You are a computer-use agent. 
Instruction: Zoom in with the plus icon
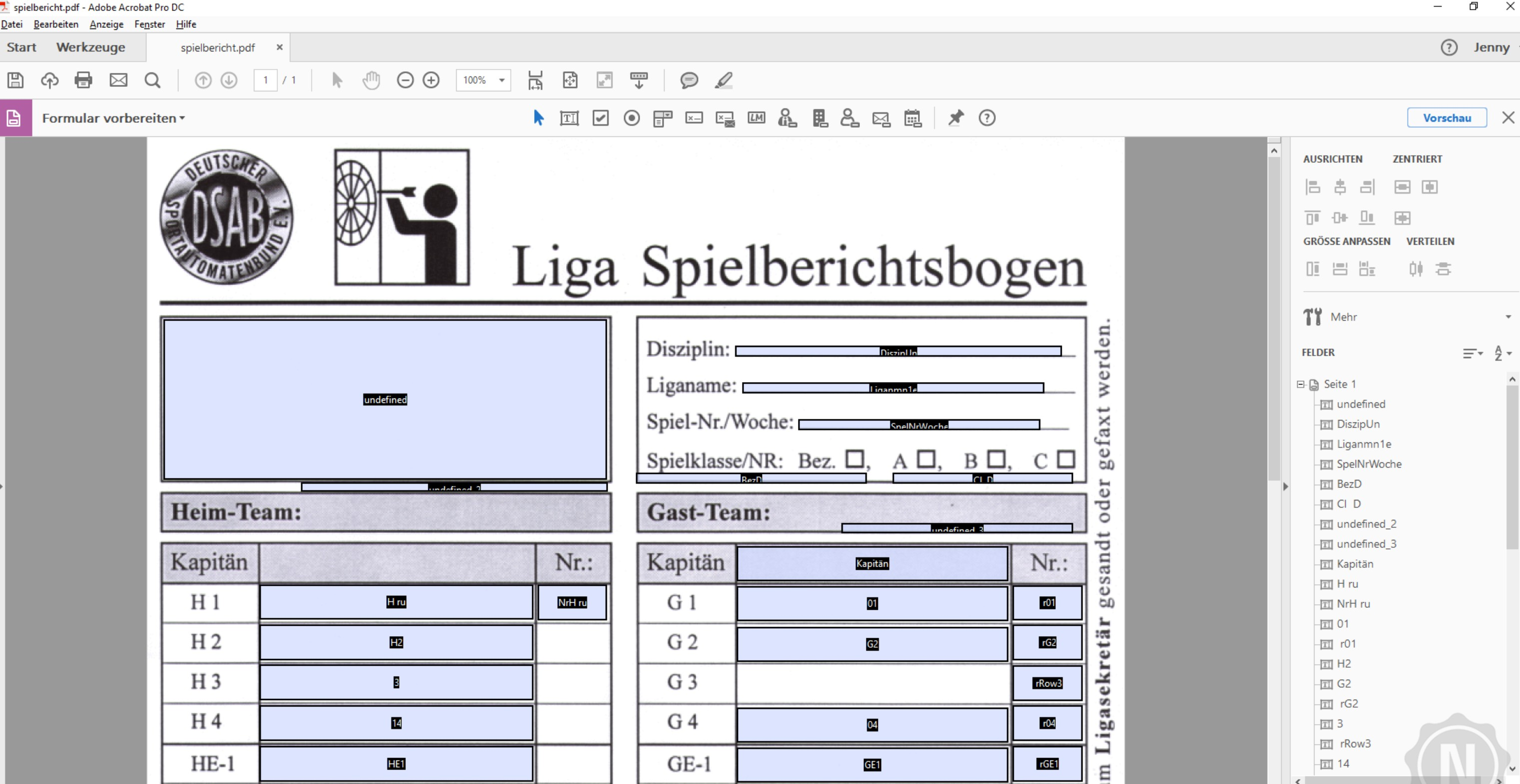click(x=431, y=80)
